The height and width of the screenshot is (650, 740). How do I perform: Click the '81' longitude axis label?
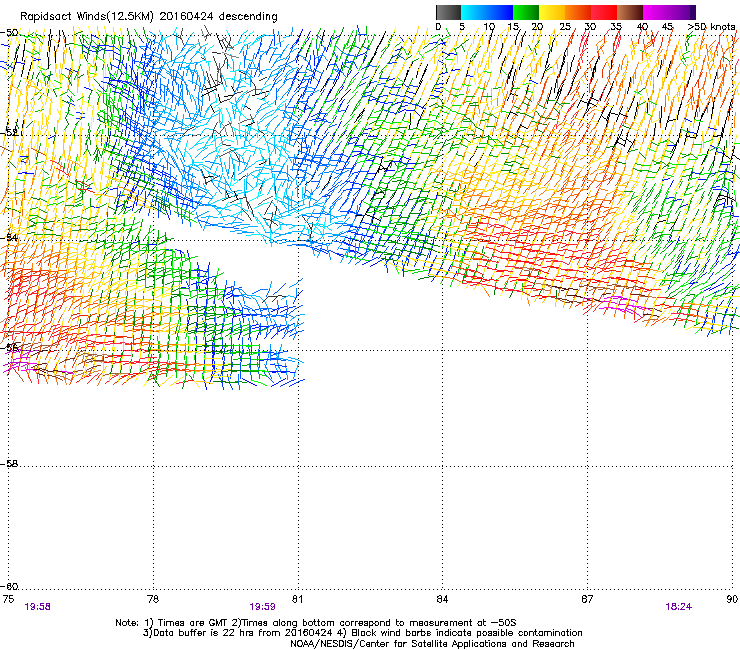coord(297,599)
